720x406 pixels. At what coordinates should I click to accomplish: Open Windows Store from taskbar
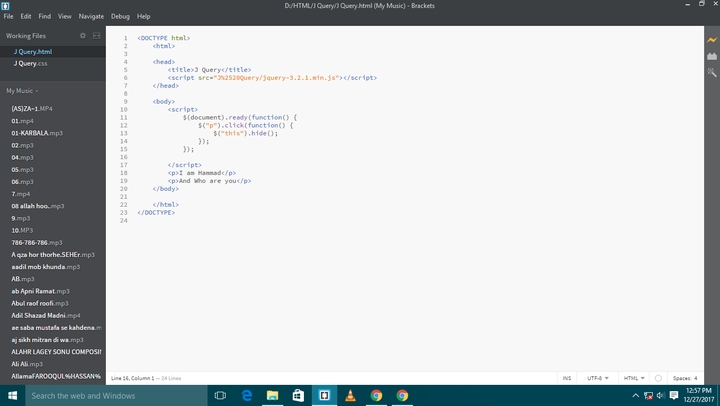298,395
